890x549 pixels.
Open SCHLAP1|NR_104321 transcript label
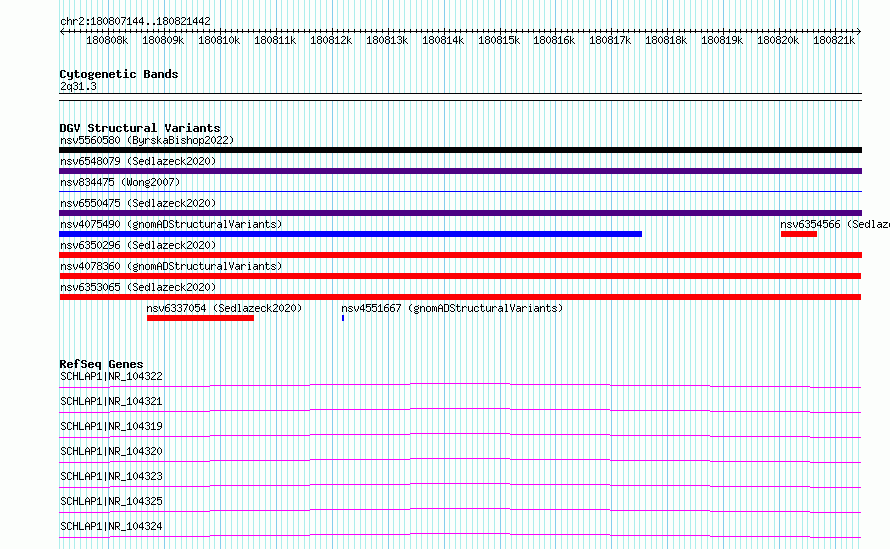(111, 401)
